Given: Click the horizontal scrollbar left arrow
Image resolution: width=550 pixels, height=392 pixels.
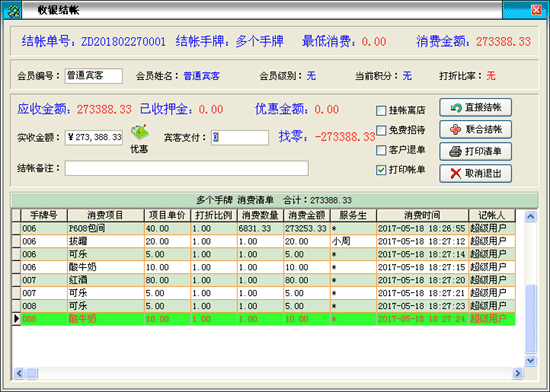Looking at the screenshot, I should pos(19,373).
